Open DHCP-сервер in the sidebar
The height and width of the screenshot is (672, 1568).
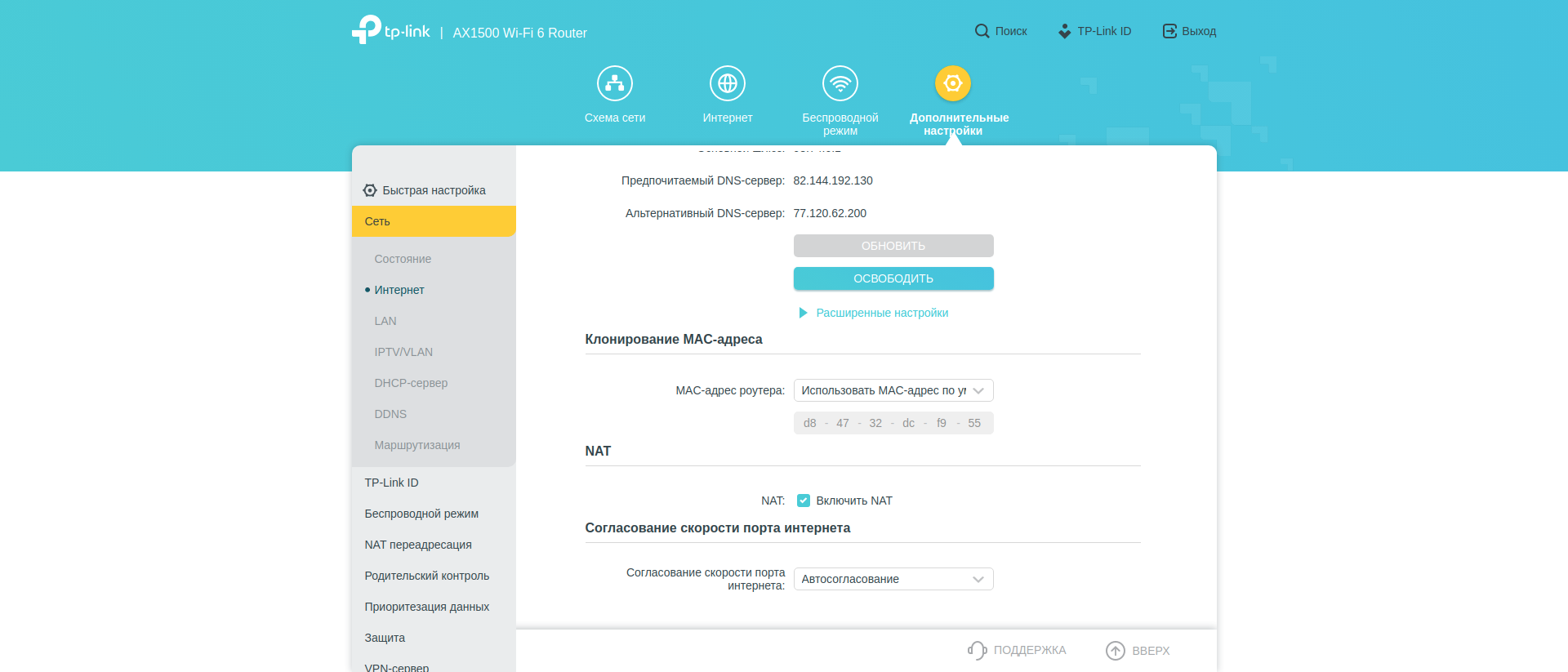pos(411,383)
